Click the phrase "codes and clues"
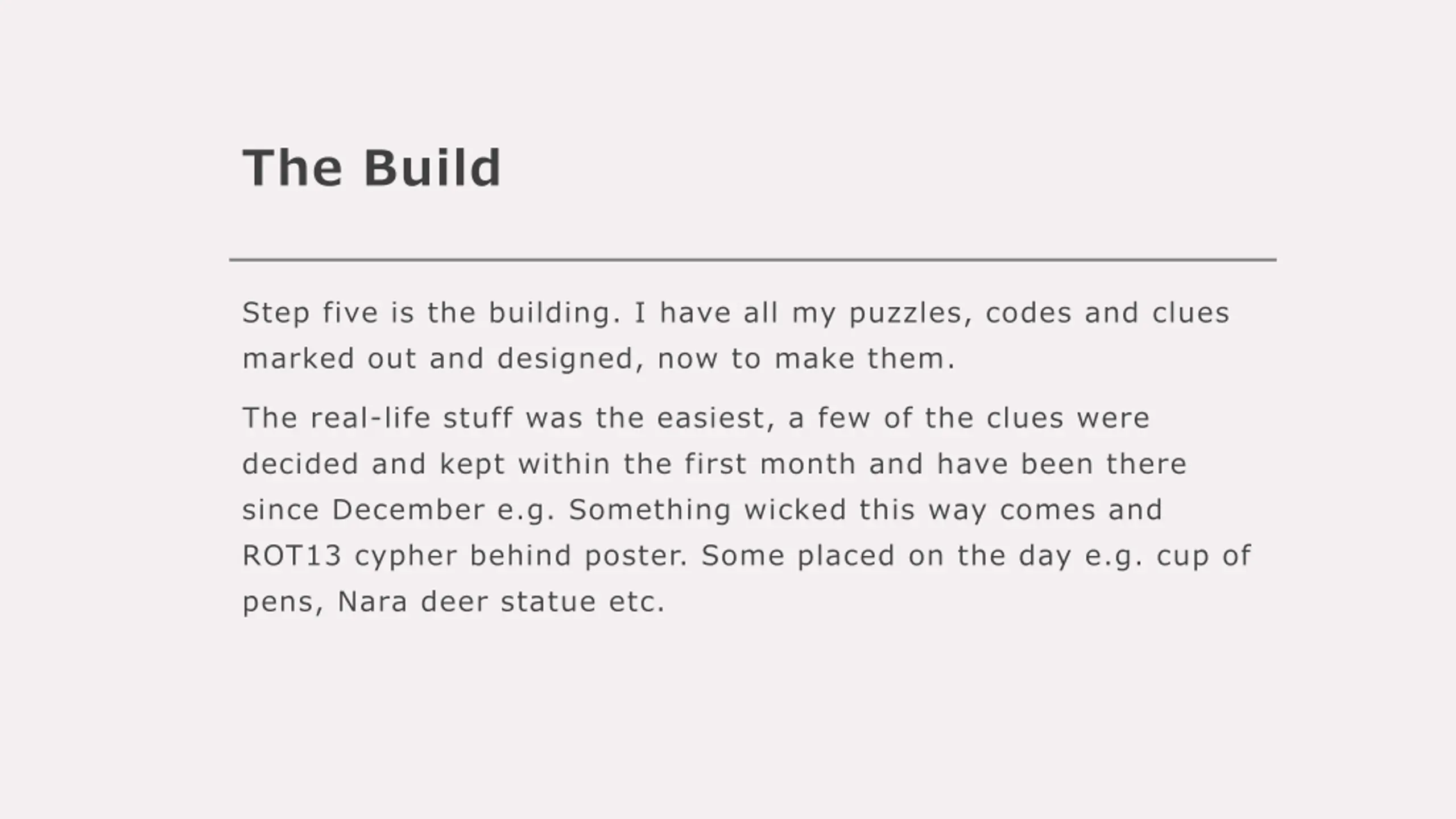 point(1107,313)
